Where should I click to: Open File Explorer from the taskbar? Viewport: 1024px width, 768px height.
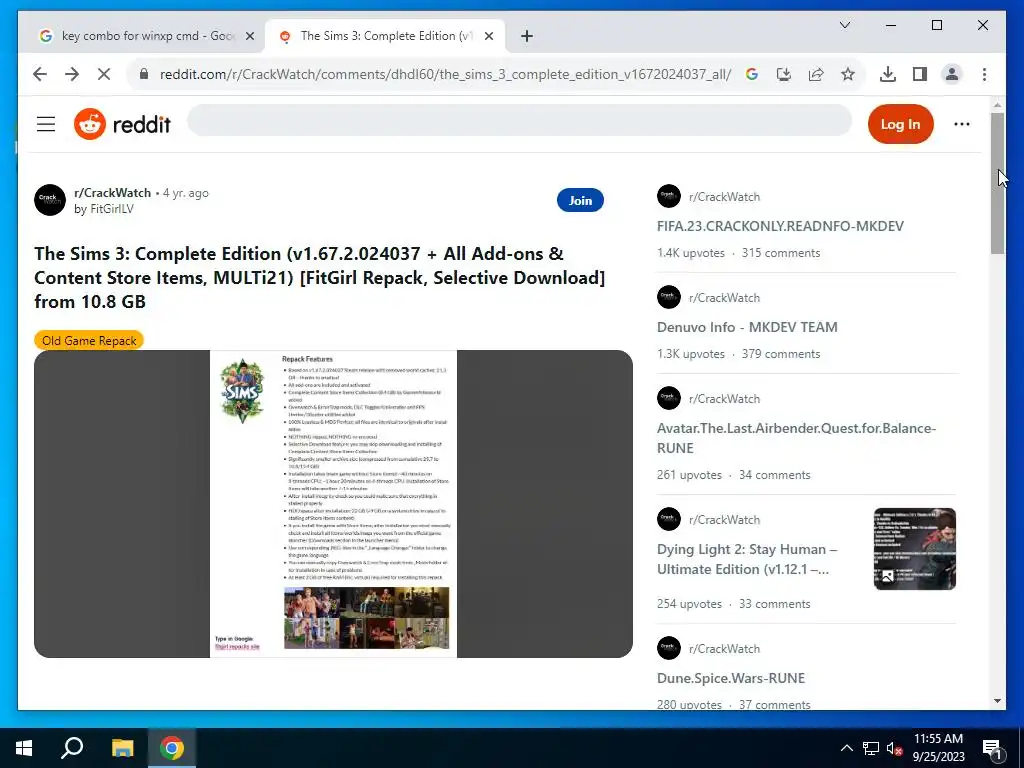click(x=122, y=748)
